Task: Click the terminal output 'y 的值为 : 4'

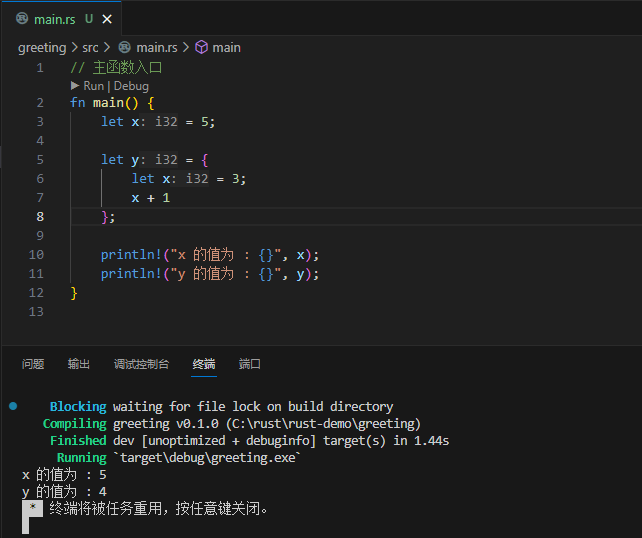Action: click(x=64, y=491)
